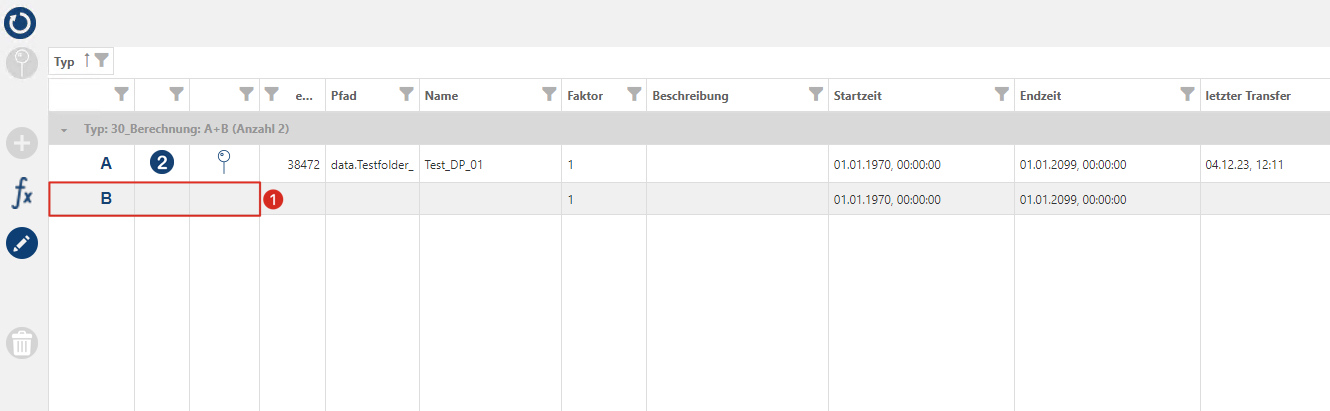Open filter for the Beschreibung column

click(x=815, y=95)
